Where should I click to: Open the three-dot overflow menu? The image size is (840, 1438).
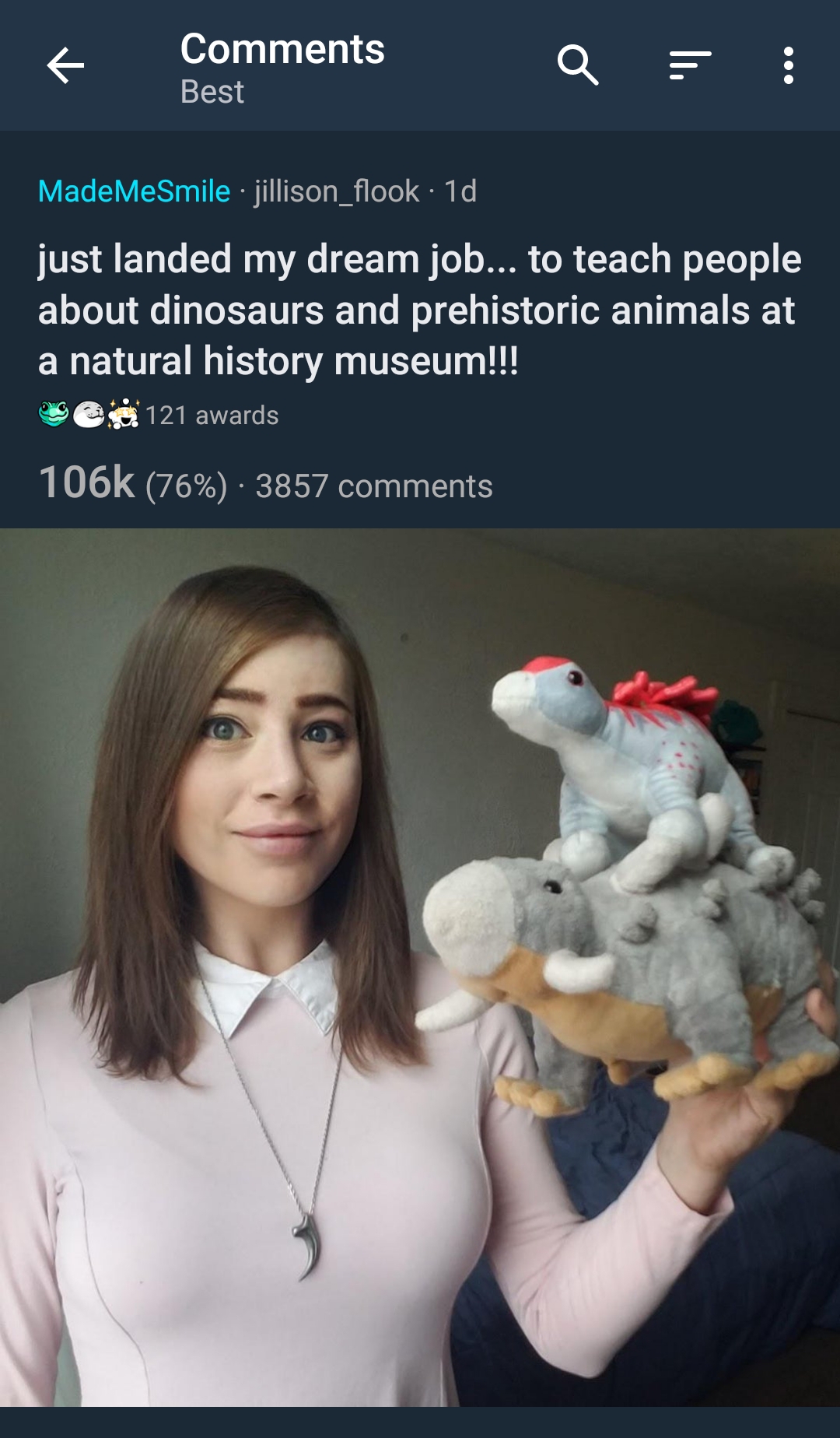point(789,65)
